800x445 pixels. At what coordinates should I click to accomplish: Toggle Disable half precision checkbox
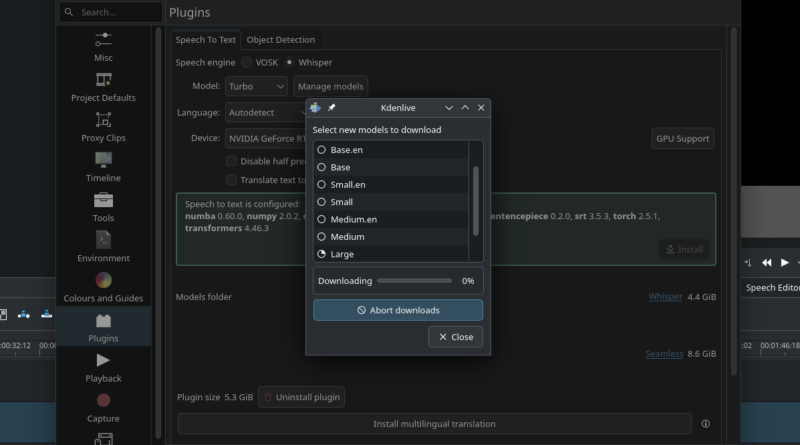(x=231, y=161)
